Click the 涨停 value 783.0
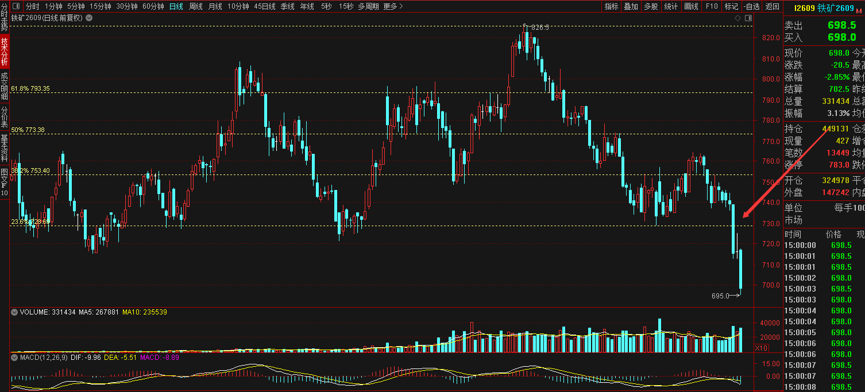Viewport: 865px width, 392px height. [x=839, y=164]
